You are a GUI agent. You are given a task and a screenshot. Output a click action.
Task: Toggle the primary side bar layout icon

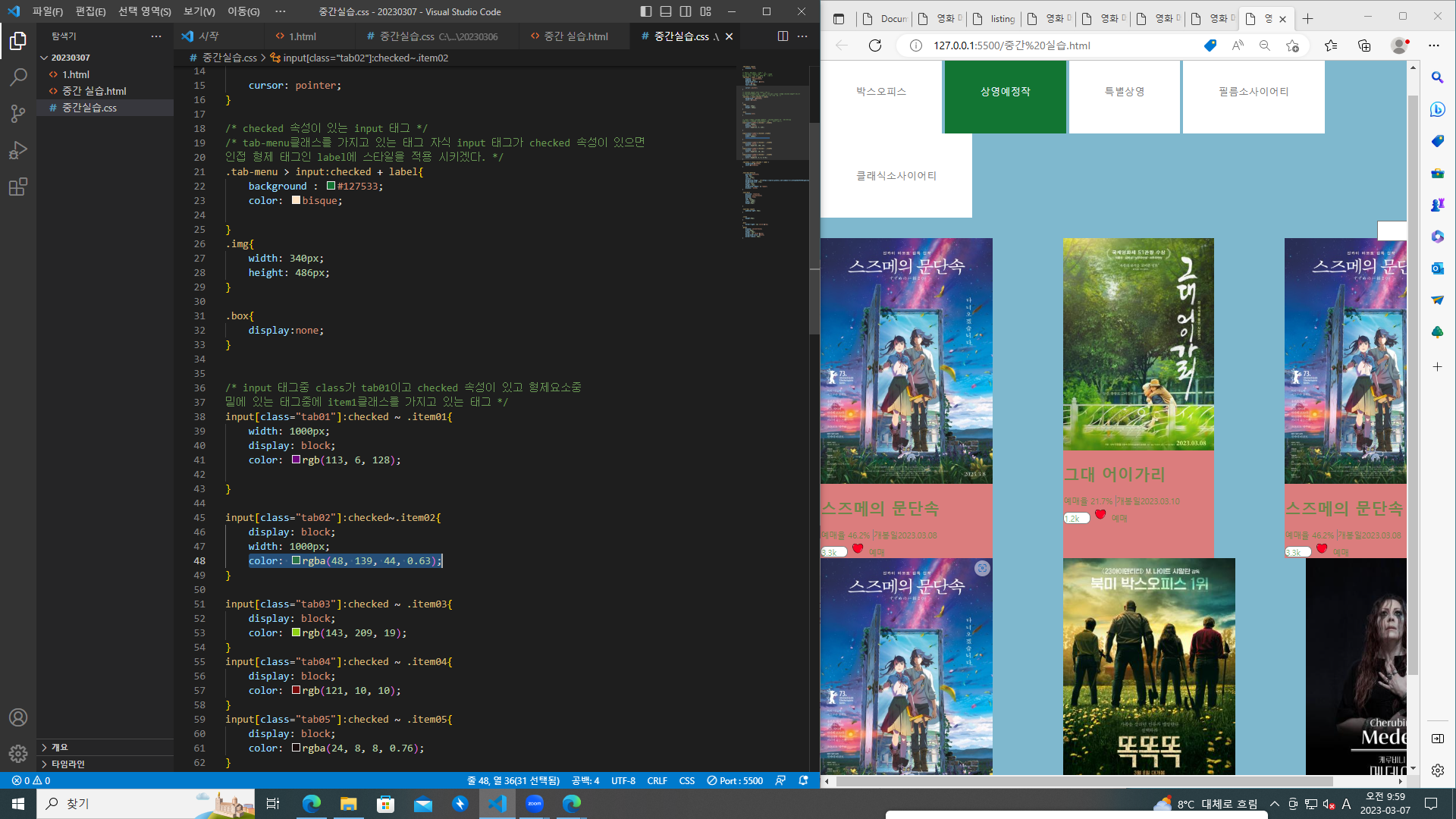click(646, 11)
